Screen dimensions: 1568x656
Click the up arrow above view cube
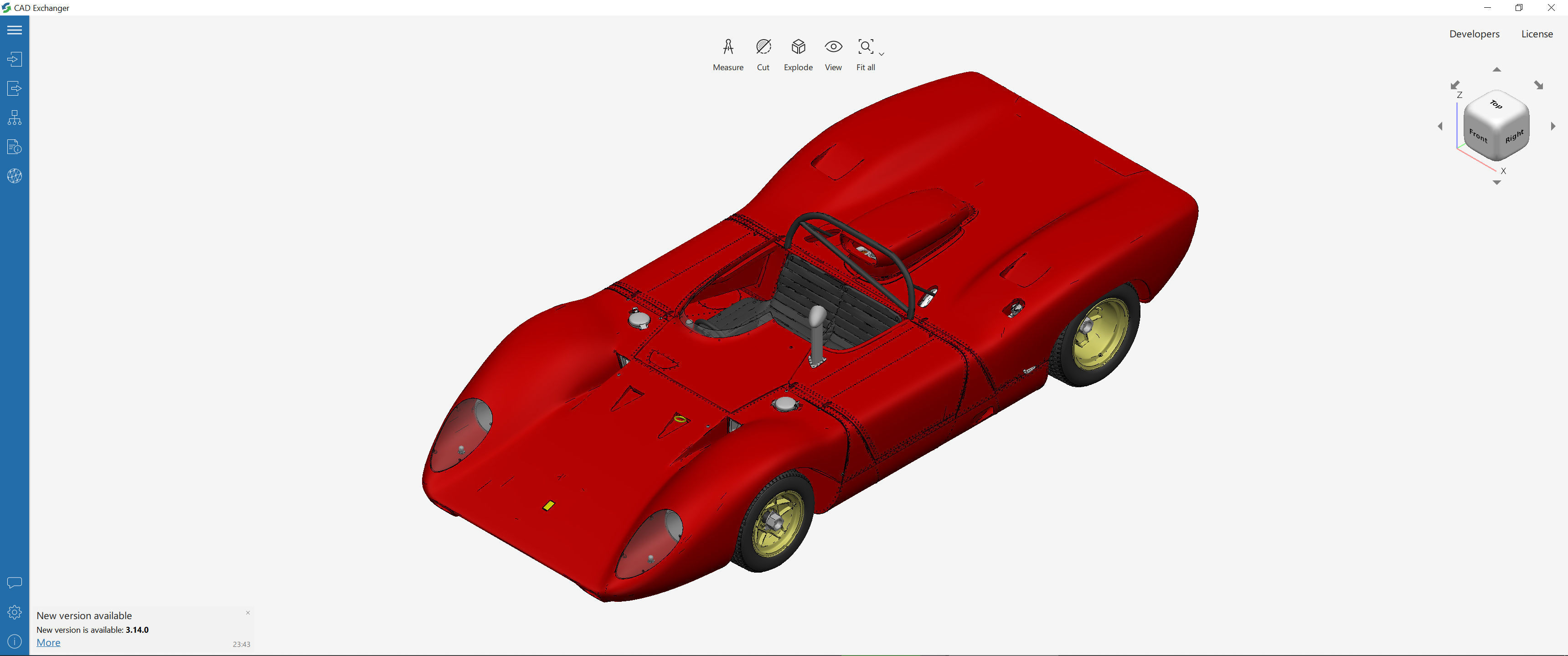click(1497, 69)
